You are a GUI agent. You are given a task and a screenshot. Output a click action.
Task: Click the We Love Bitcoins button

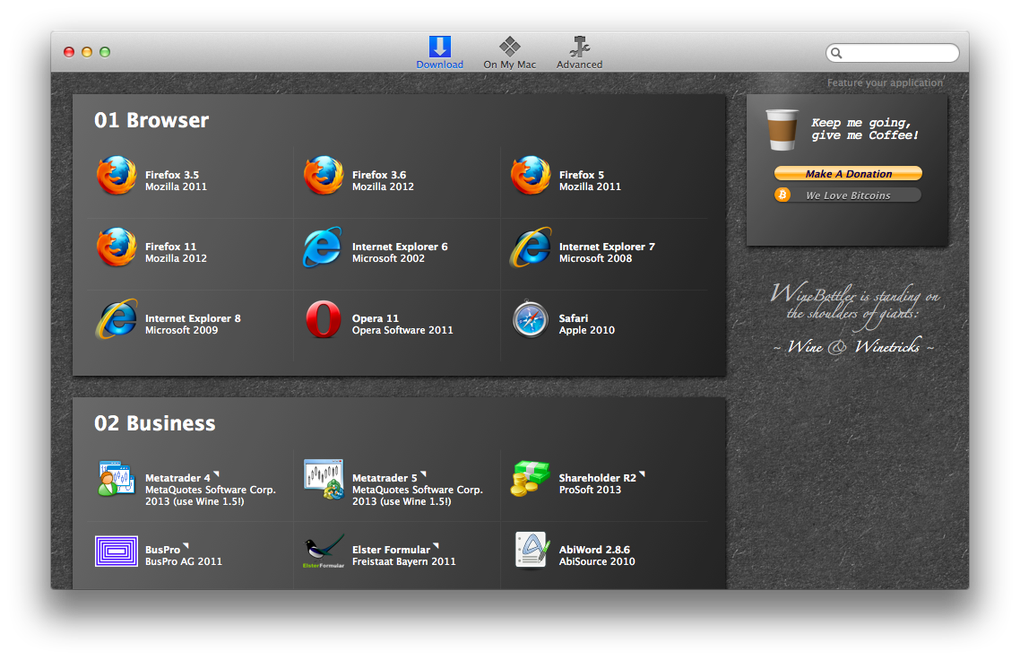[x=848, y=195]
